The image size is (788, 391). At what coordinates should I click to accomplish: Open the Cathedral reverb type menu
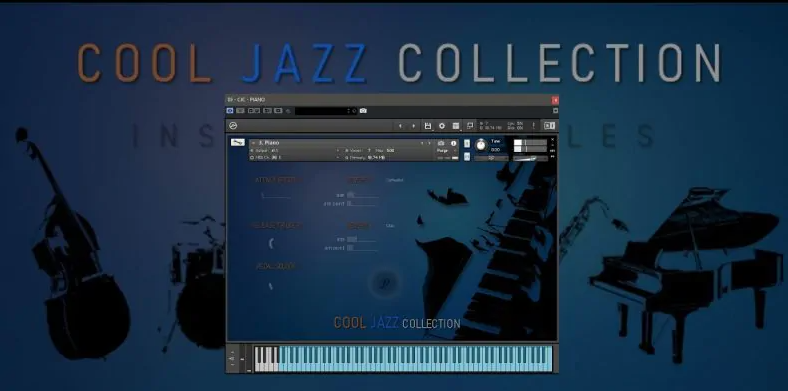coord(395,180)
